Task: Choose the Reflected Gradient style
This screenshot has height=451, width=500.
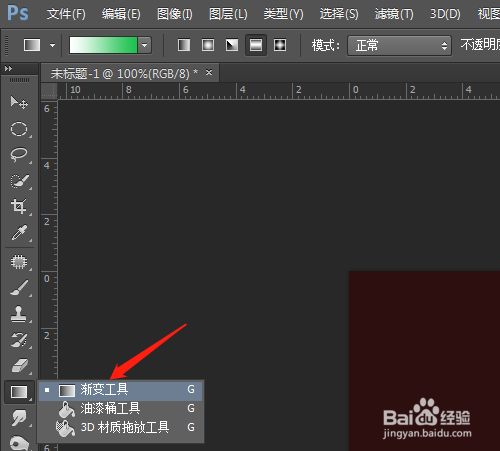Action: pos(256,45)
